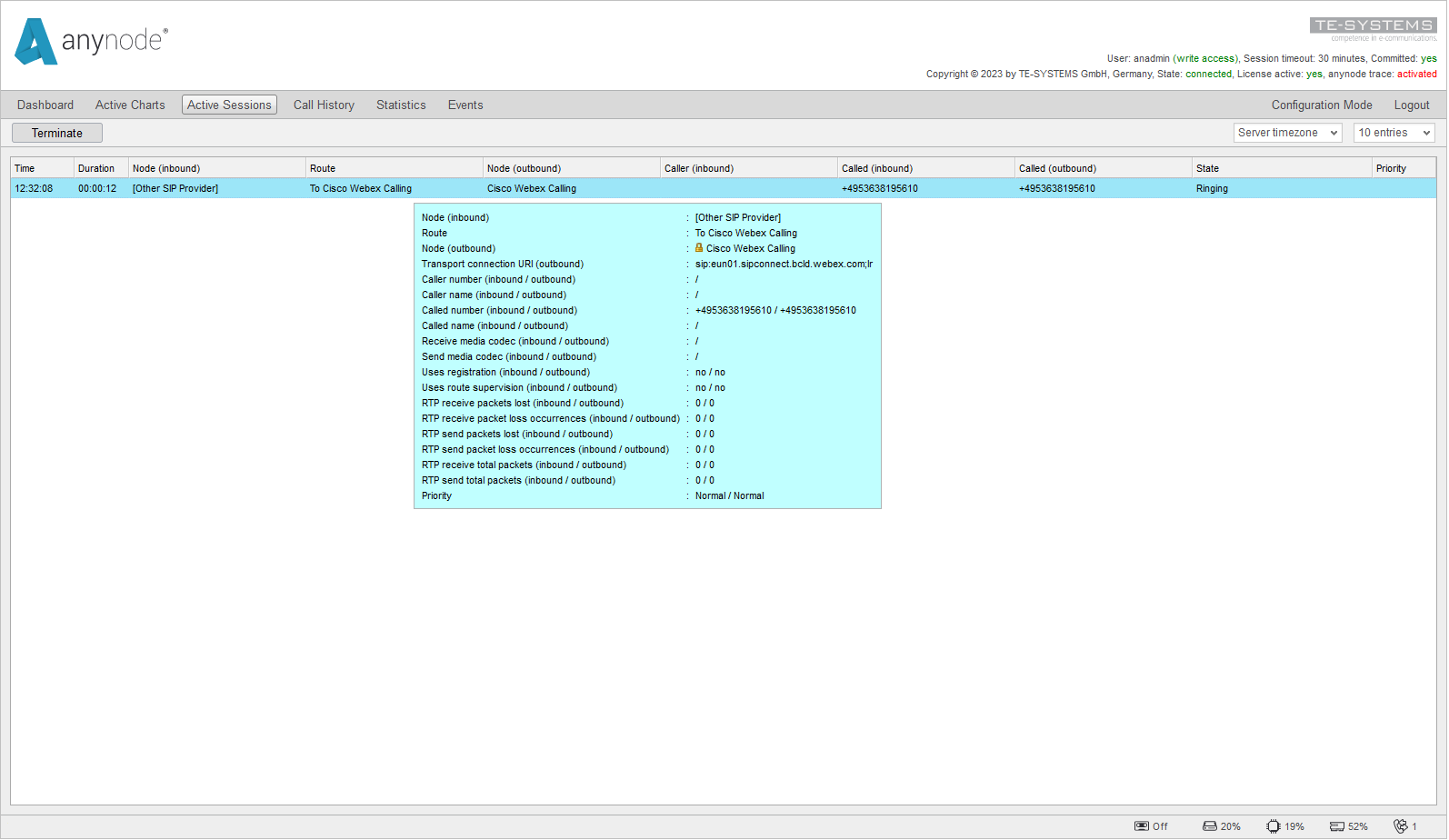Screen dimensions: 1449x840
Task: Click the sip:eun01.sipconnect.bcld.webex.com URI
Action: [x=784, y=264]
